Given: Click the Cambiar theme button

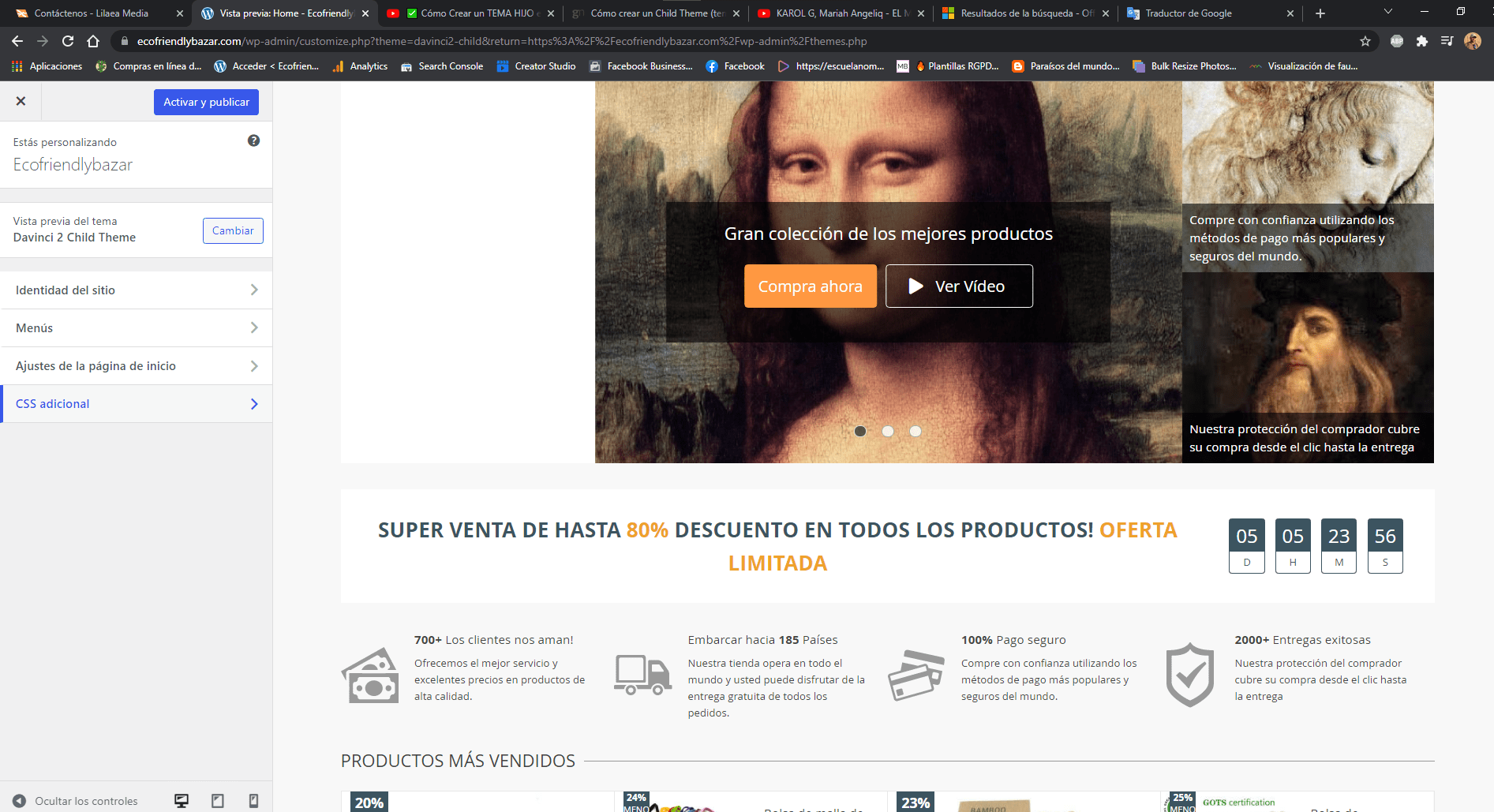Looking at the screenshot, I should tap(233, 230).
